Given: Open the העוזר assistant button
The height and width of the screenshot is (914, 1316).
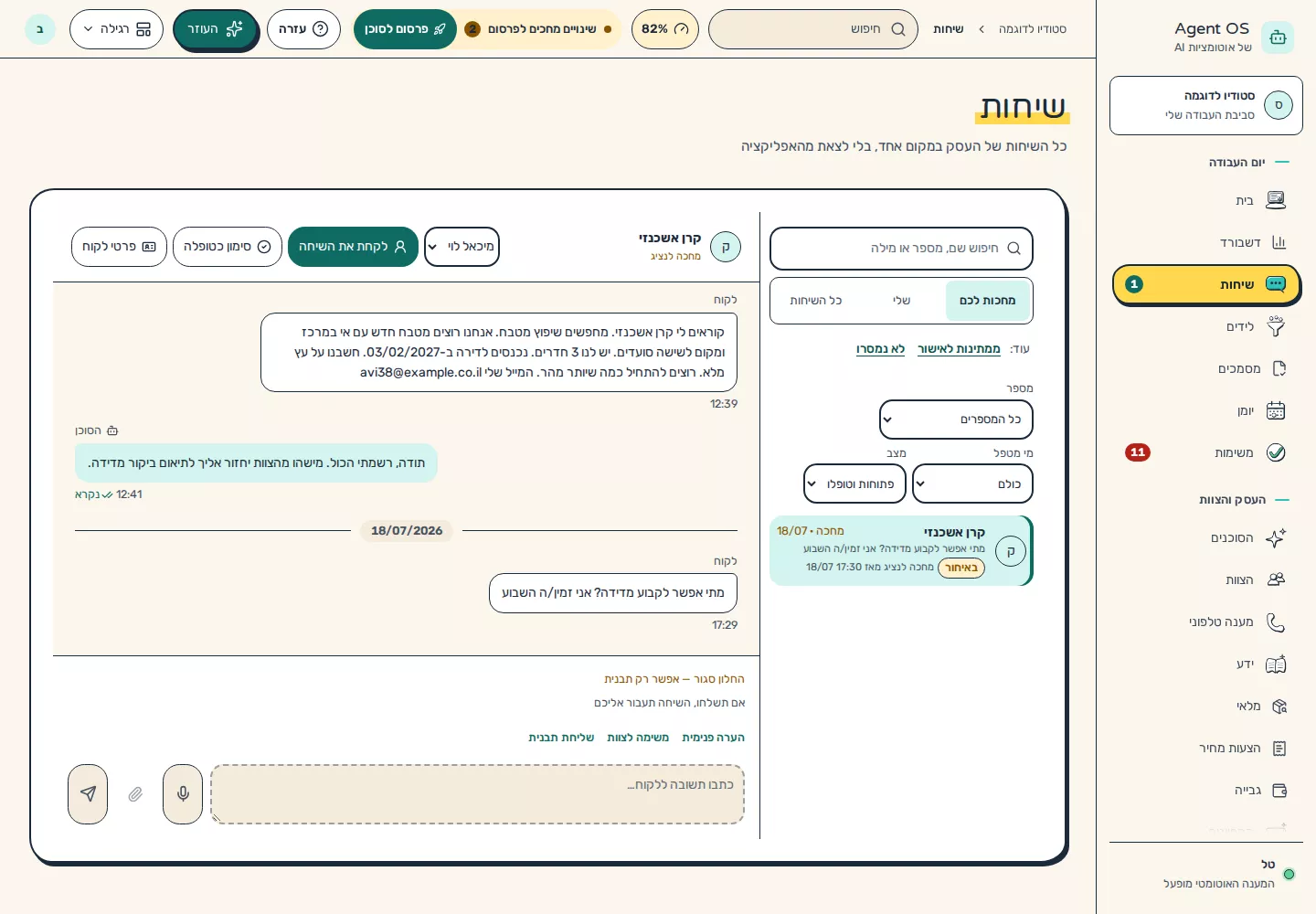Looking at the screenshot, I should pos(215,29).
